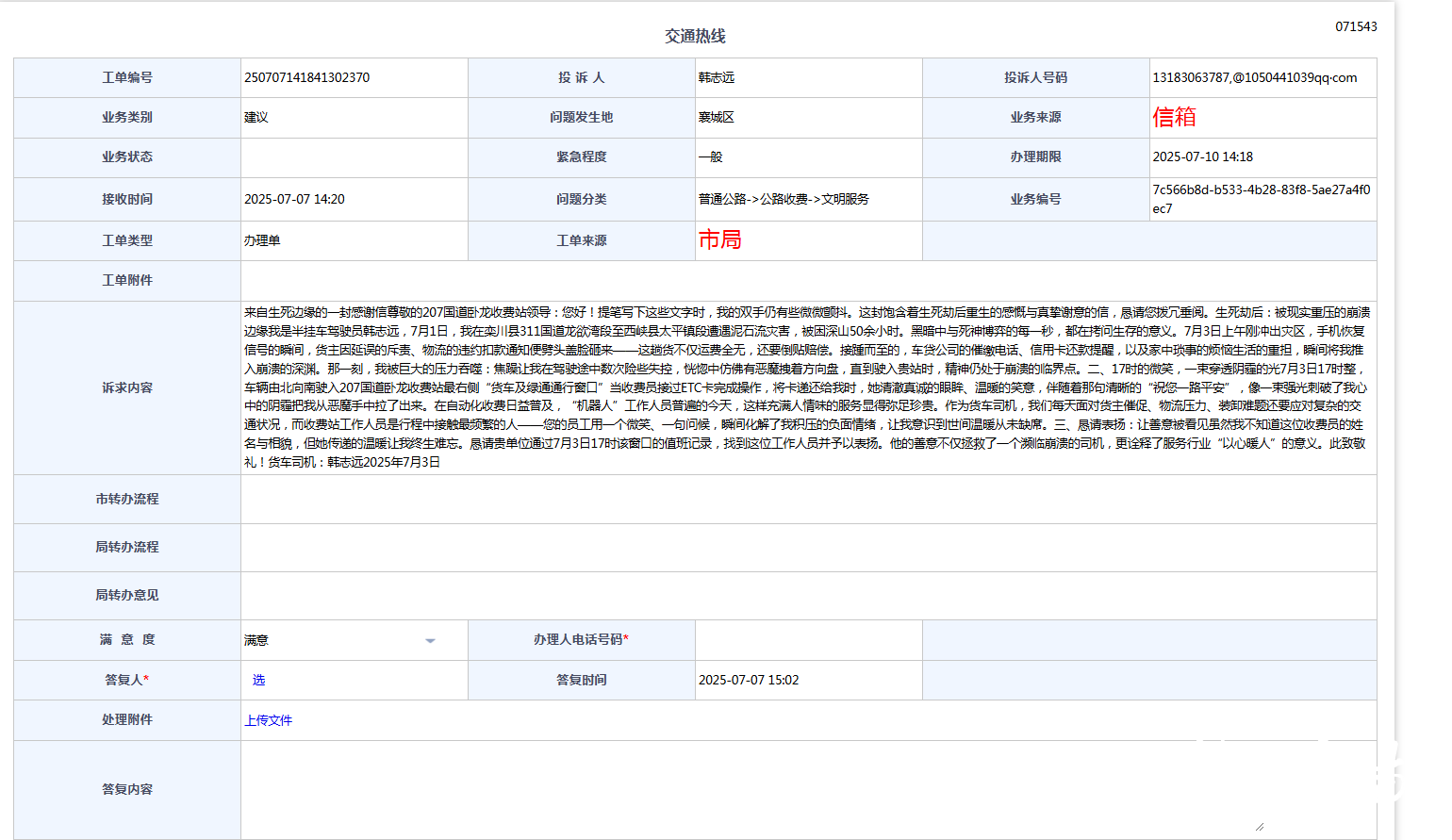
Task: Click the number 071543 at top right
Action: coord(1356,26)
